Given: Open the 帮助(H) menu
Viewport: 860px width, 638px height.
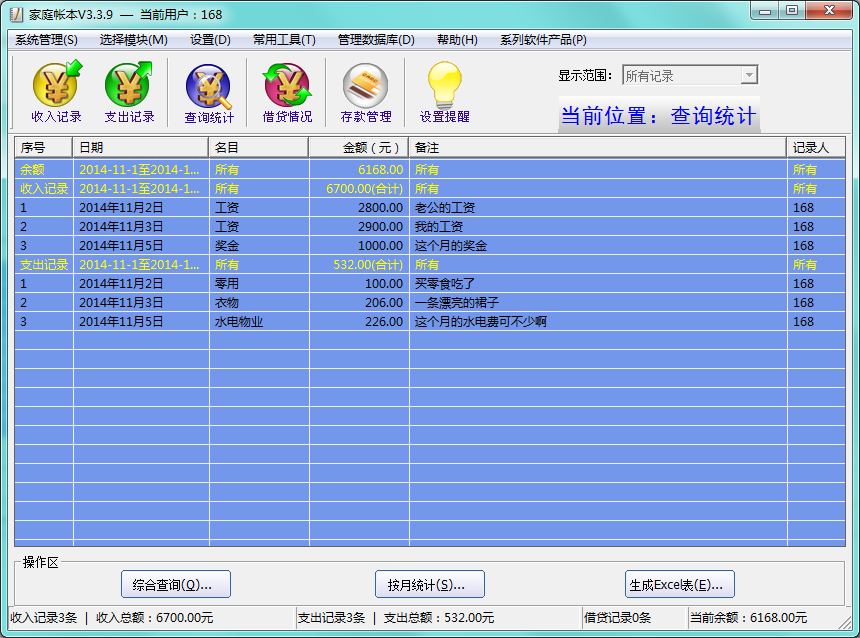Looking at the screenshot, I should pos(457,40).
